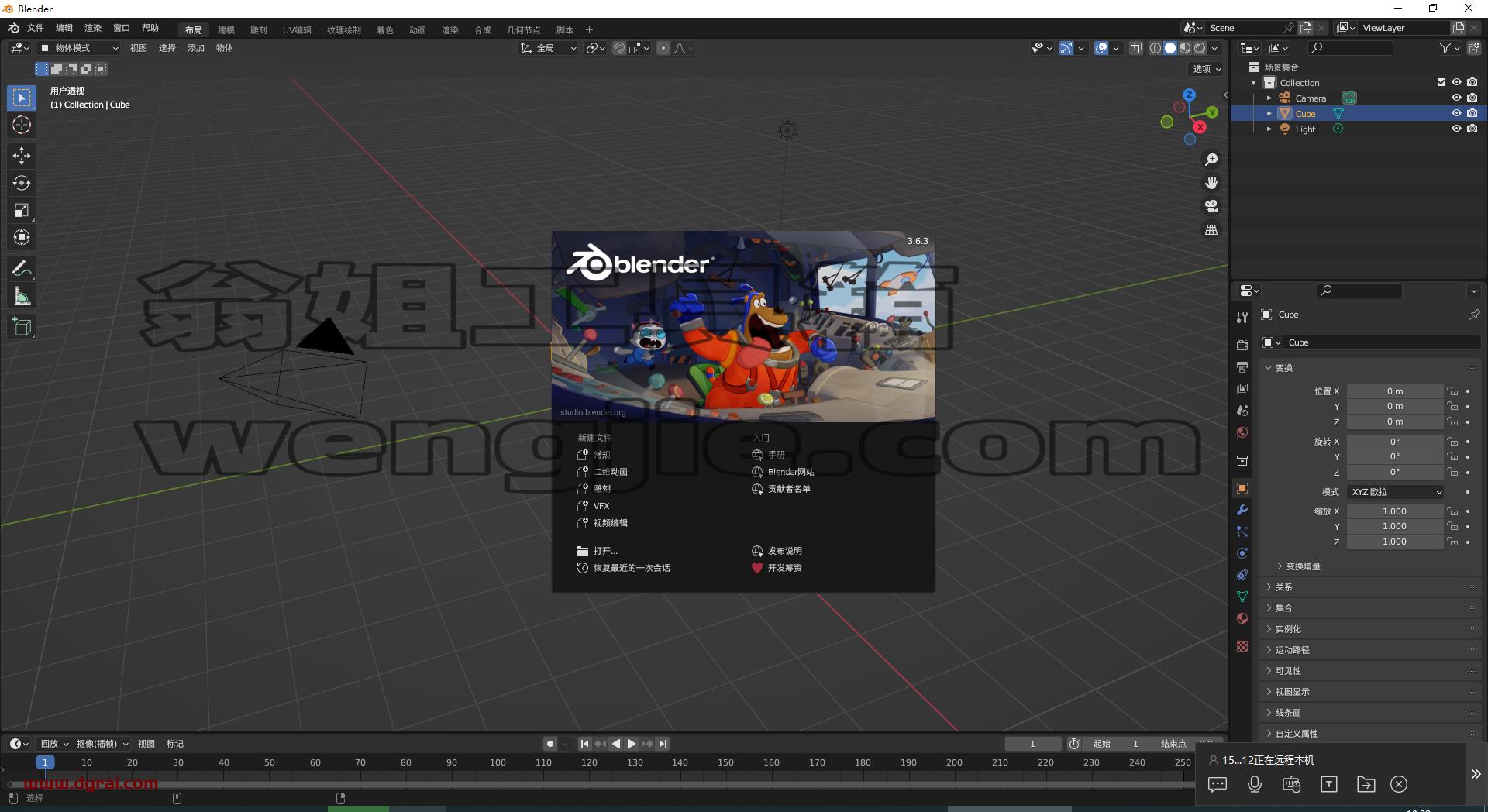Select the Move tool
This screenshot has height=812, width=1488.
22,156
